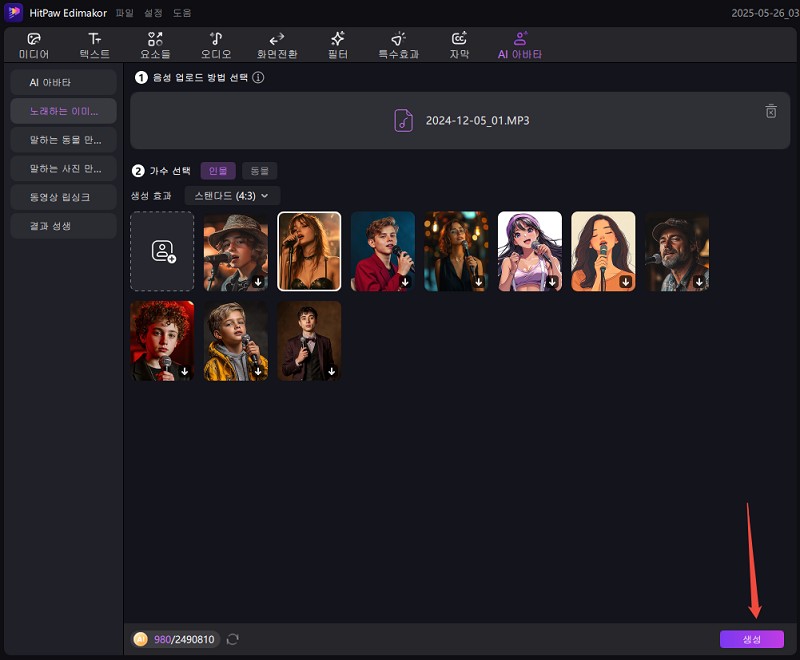
Task: Choose the bearded man in cap thumbnail
Action: pos(677,251)
